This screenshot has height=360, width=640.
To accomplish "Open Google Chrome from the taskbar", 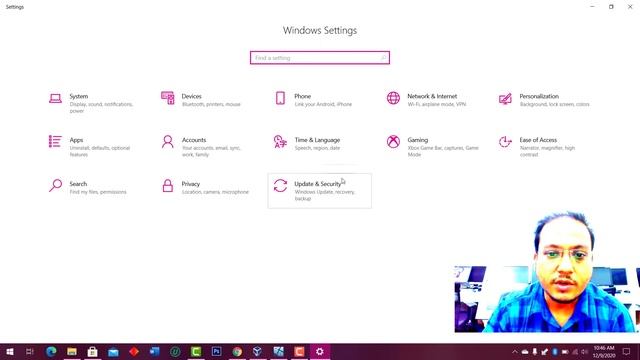I will pyautogui.click(x=237, y=351).
